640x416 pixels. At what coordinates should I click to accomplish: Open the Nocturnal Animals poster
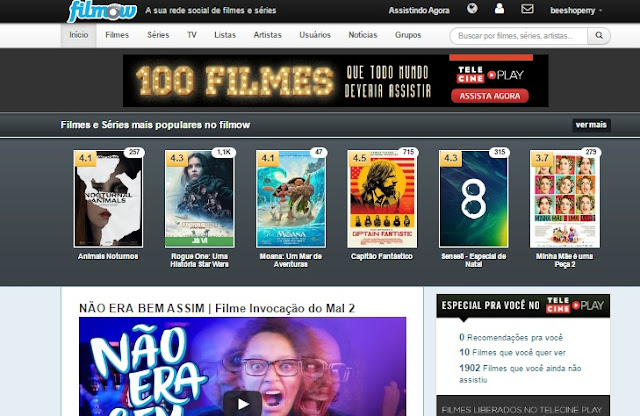click(108, 199)
